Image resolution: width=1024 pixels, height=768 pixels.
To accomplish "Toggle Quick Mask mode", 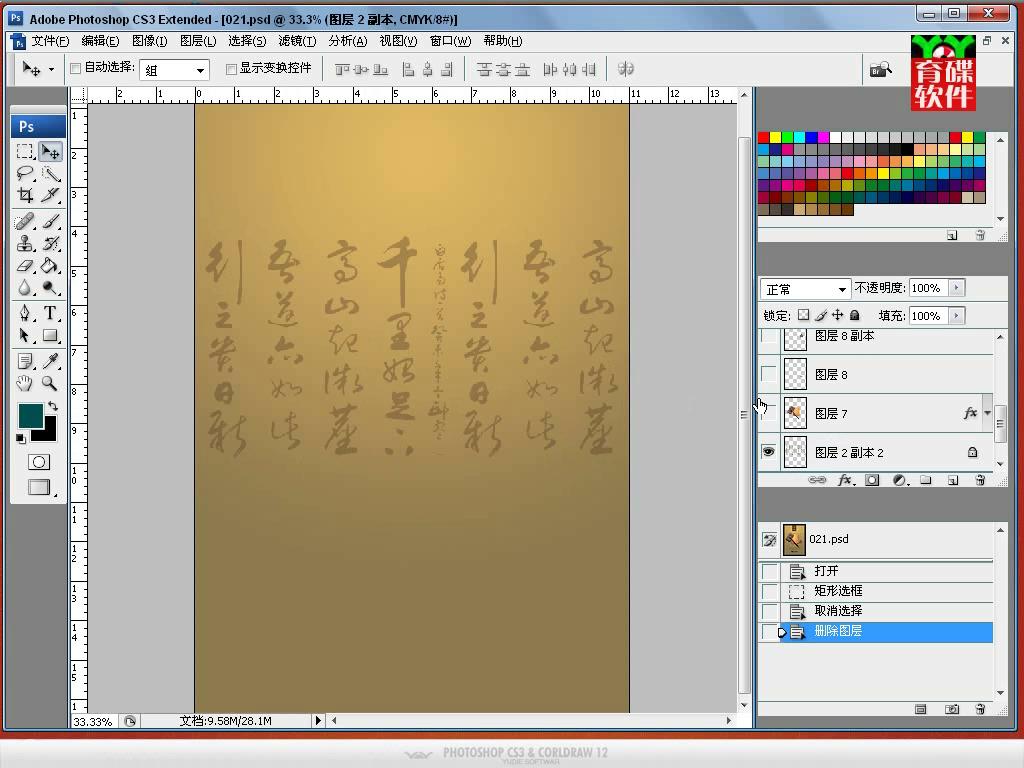I will pos(39,462).
